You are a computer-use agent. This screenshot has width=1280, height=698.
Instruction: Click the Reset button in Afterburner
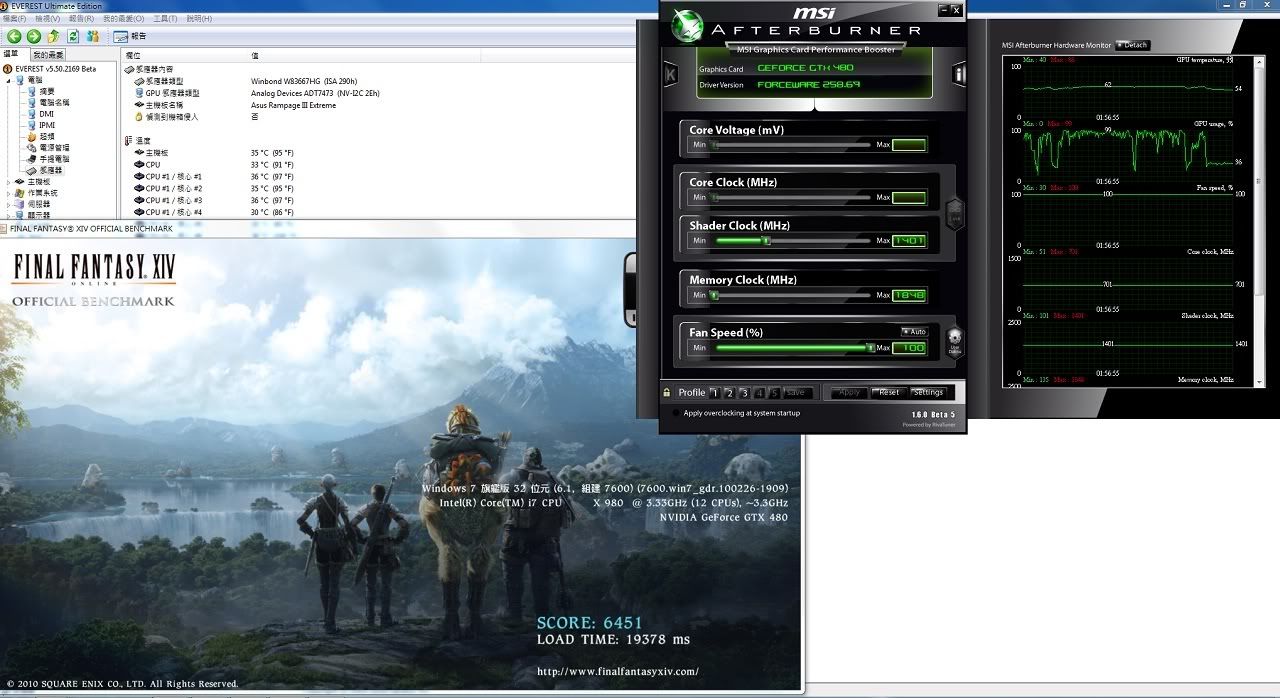click(x=889, y=392)
